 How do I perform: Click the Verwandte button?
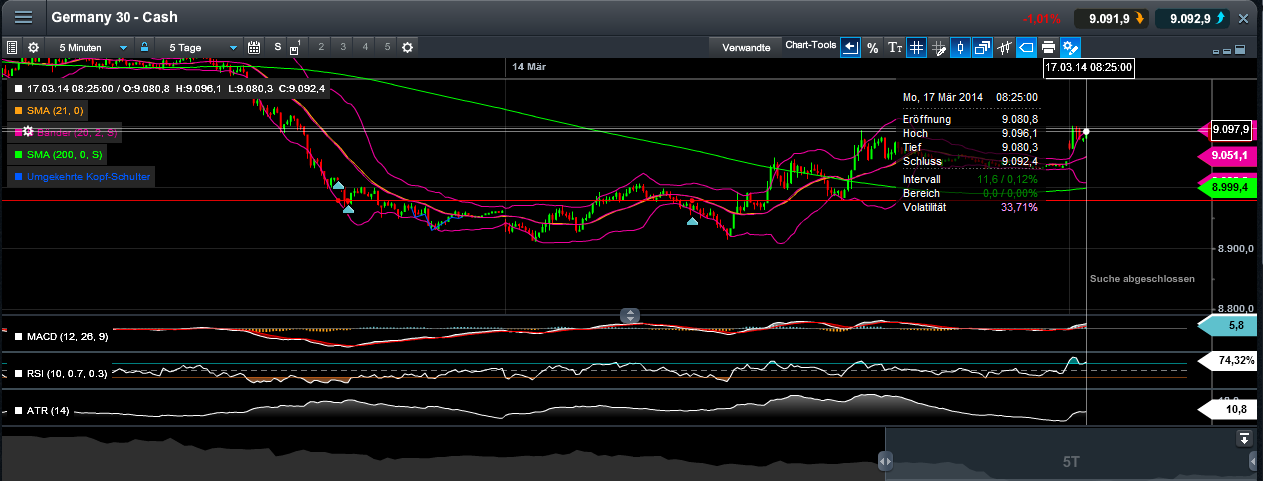[745, 47]
